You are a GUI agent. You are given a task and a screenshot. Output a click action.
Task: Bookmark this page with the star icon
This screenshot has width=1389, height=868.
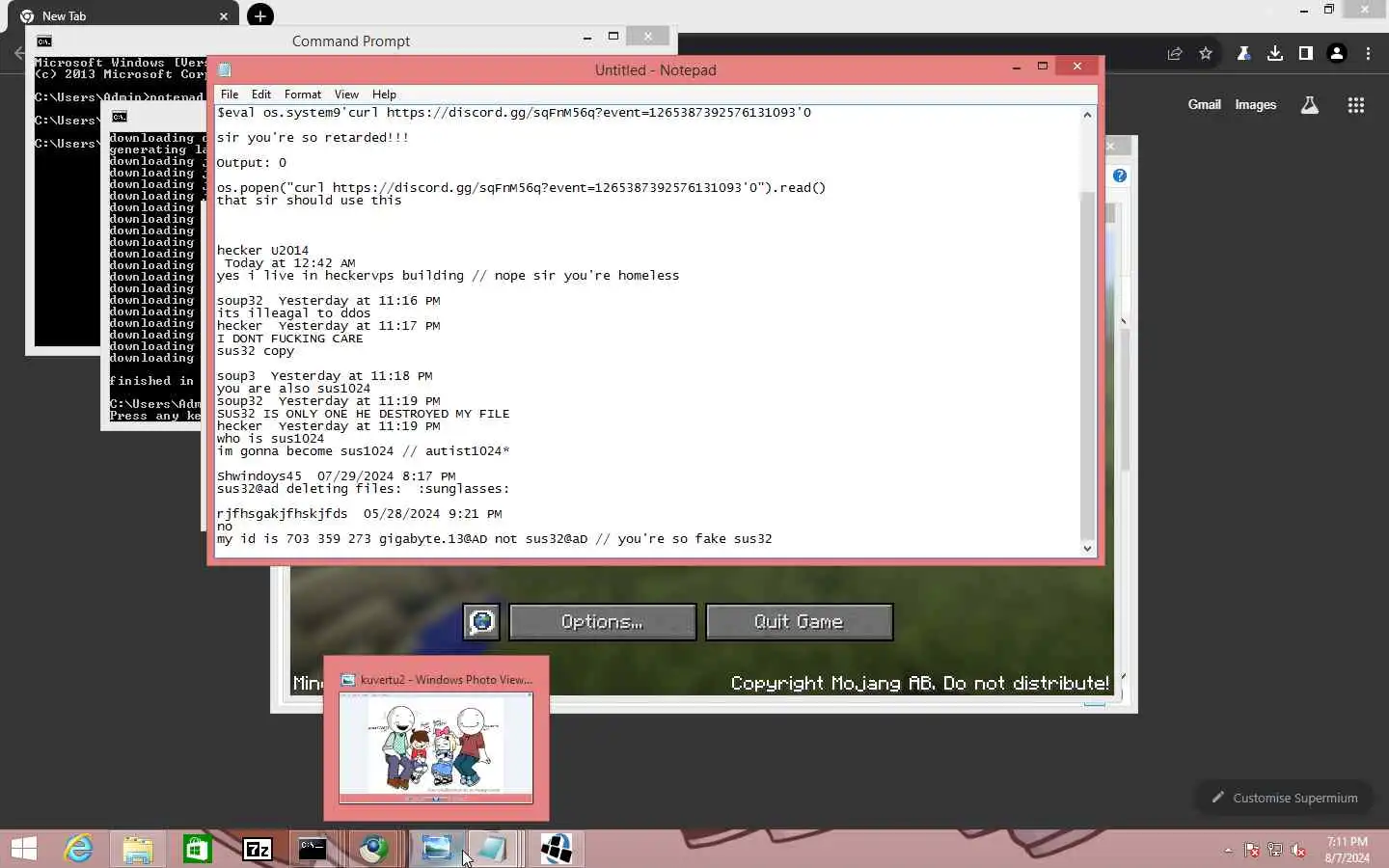click(x=1206, y=54)
